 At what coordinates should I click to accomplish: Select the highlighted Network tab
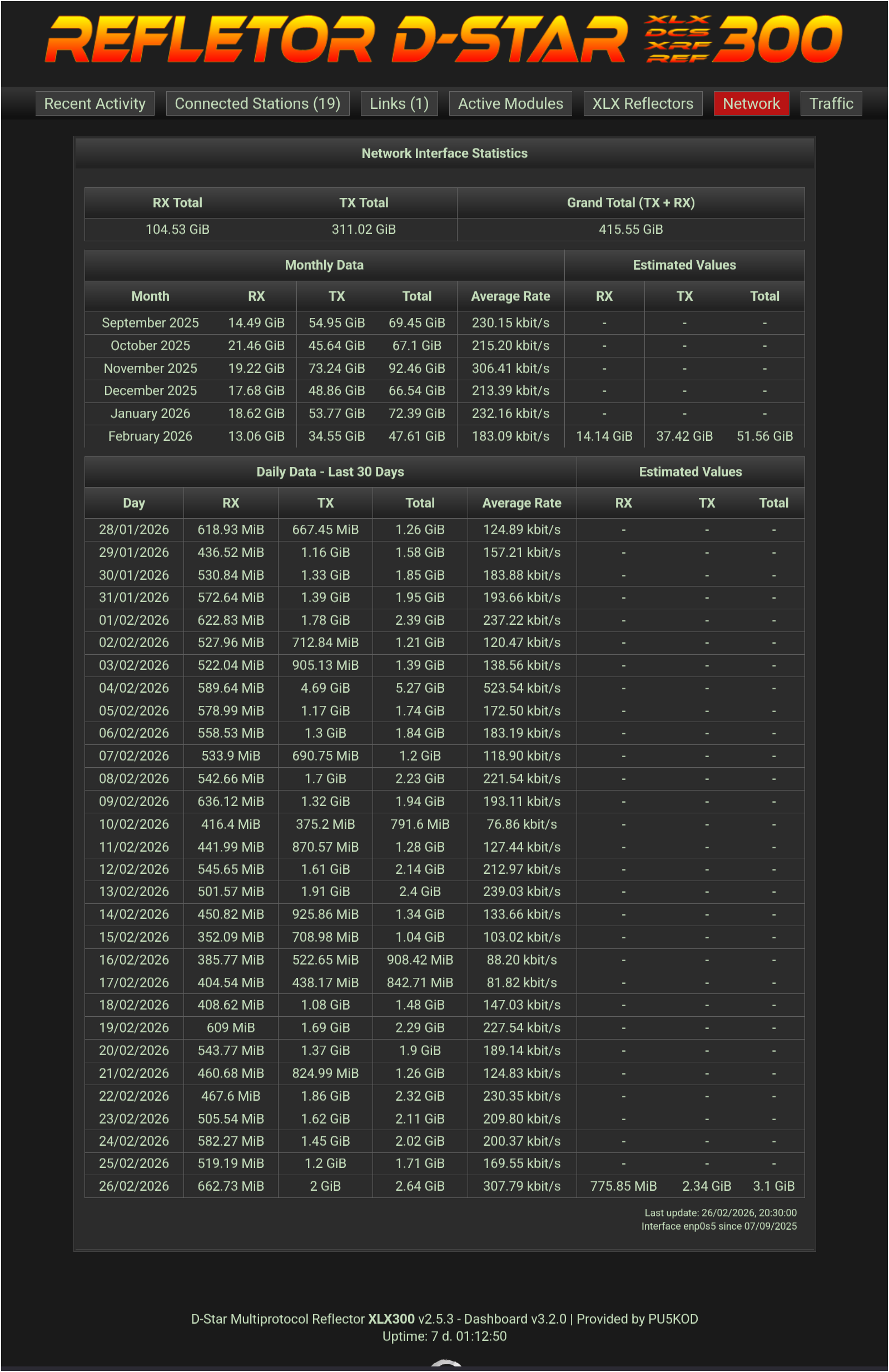coord(751,104)
